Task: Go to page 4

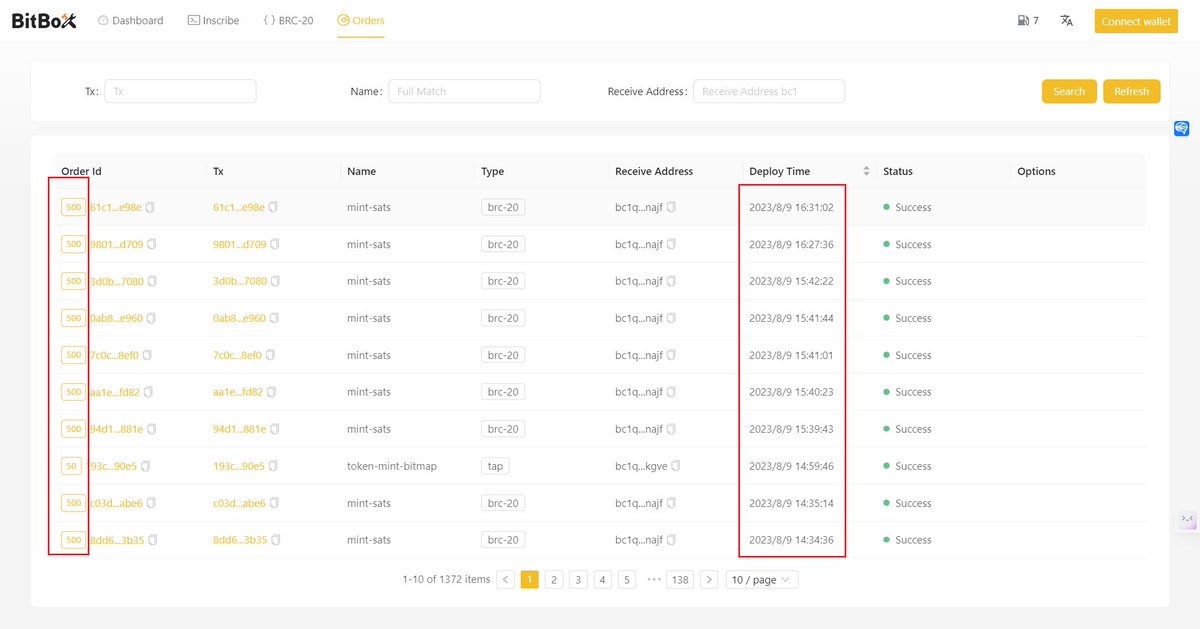Action: (x=602, y=580)
